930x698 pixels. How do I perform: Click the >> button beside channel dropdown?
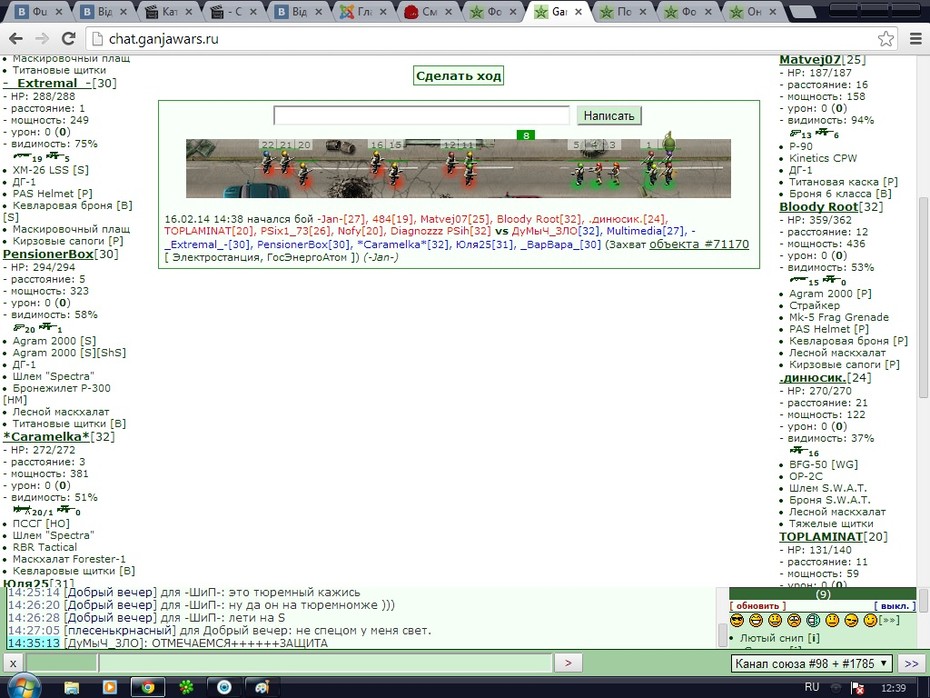912,664
